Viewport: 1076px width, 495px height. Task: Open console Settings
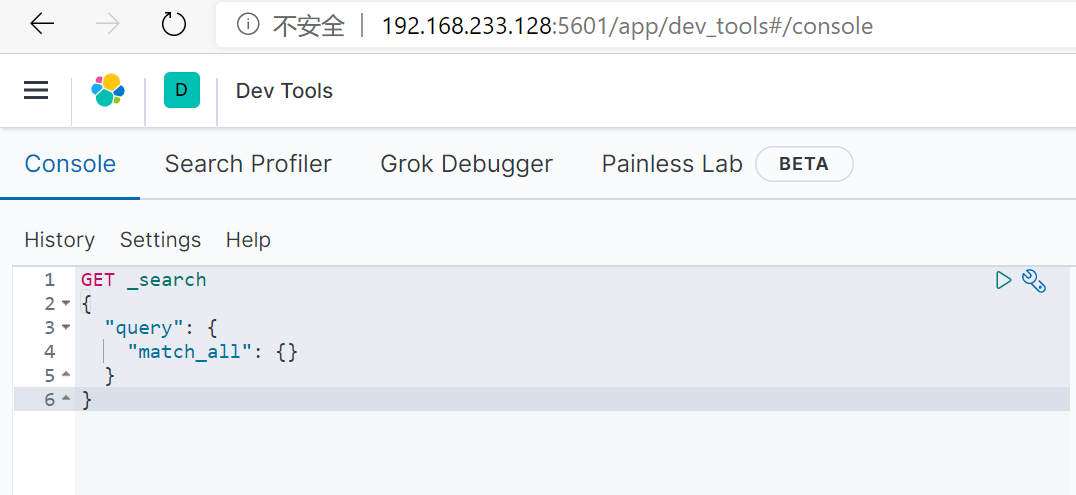click(x=161, y=240)
